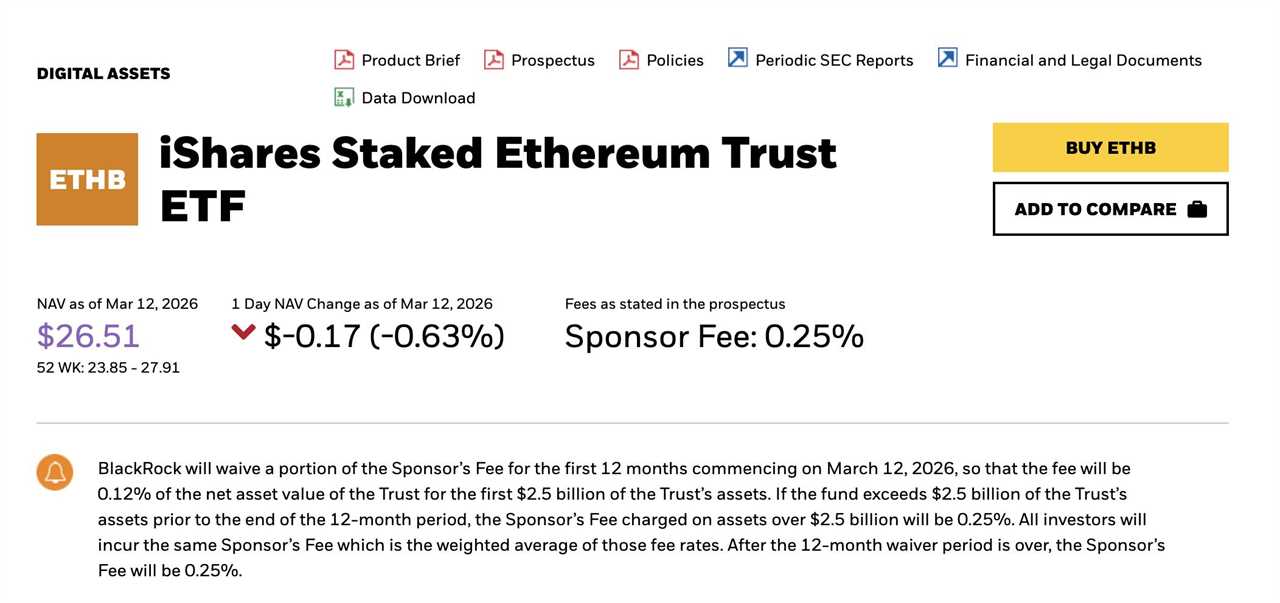The image size is (1280, 603).
Task: Click the Data Download link
Action: [x=417, y=97]
